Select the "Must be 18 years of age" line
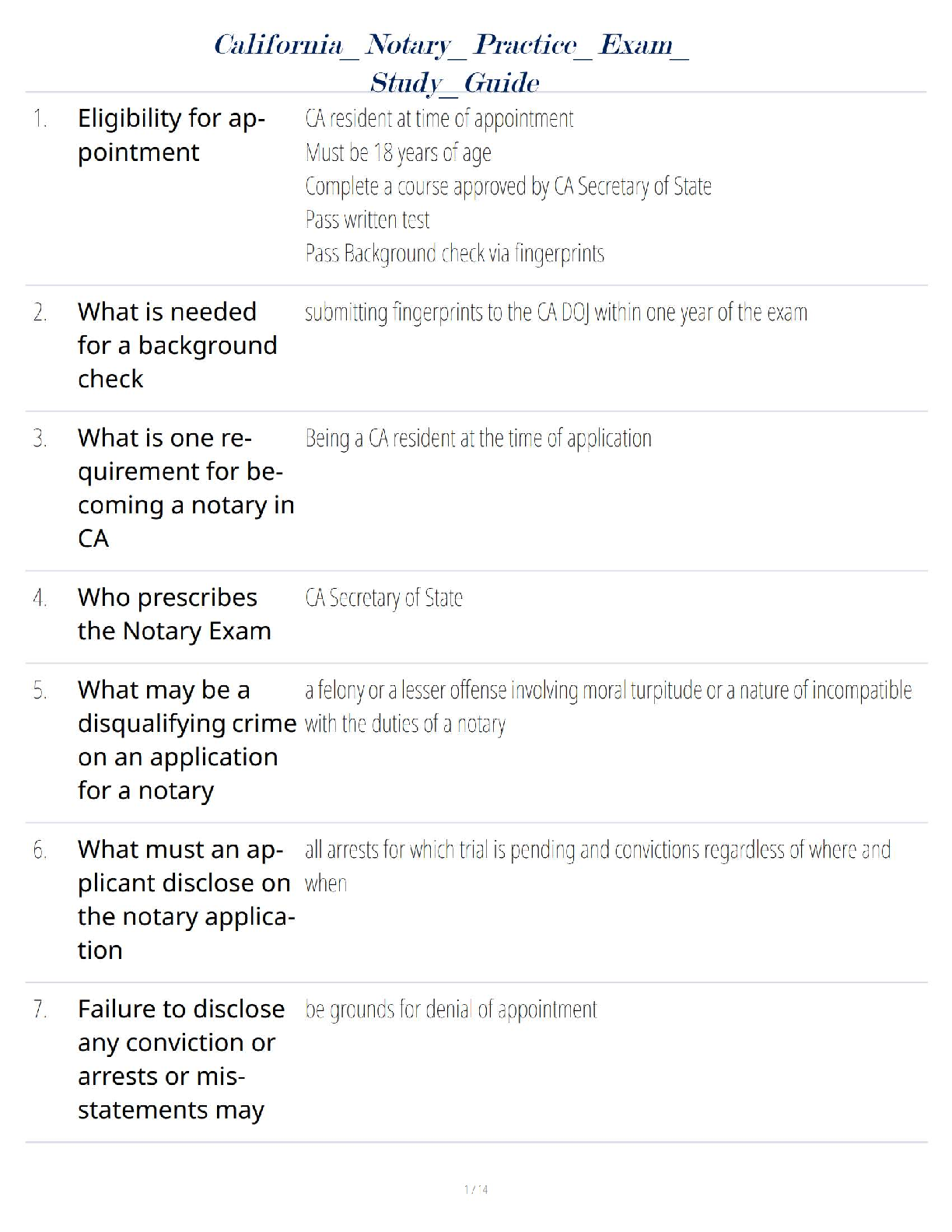Image resolution: width=952 pixels, height=1232 pixels. pos(398,152)
